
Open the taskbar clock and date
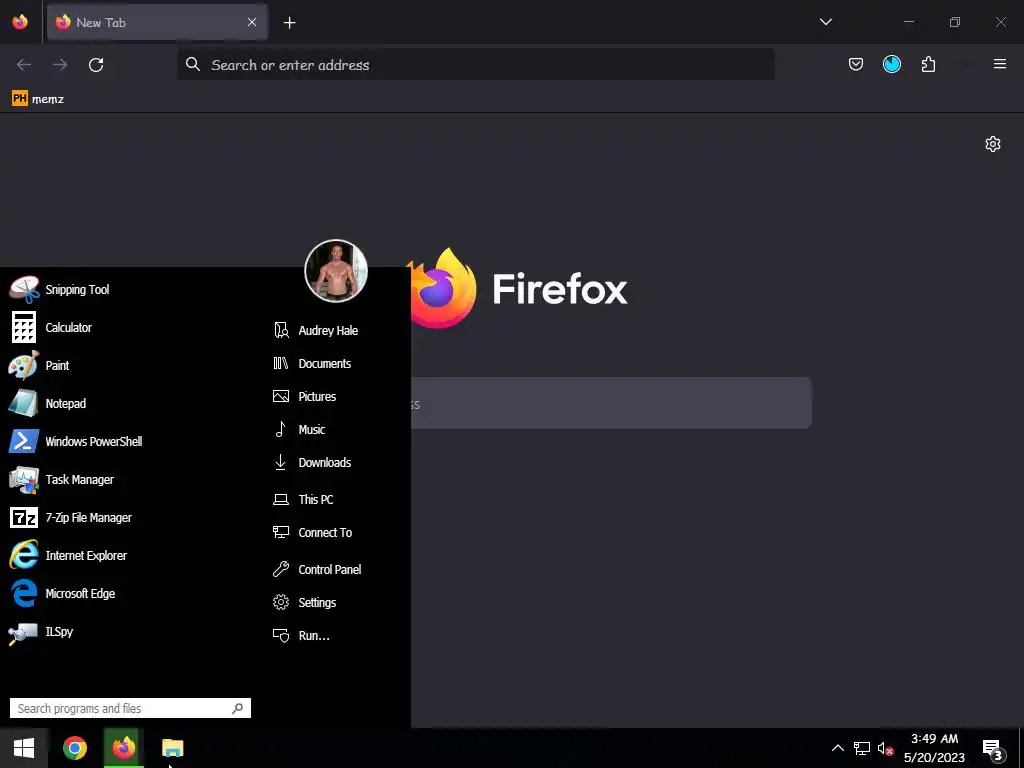click(x=935, y=748)
